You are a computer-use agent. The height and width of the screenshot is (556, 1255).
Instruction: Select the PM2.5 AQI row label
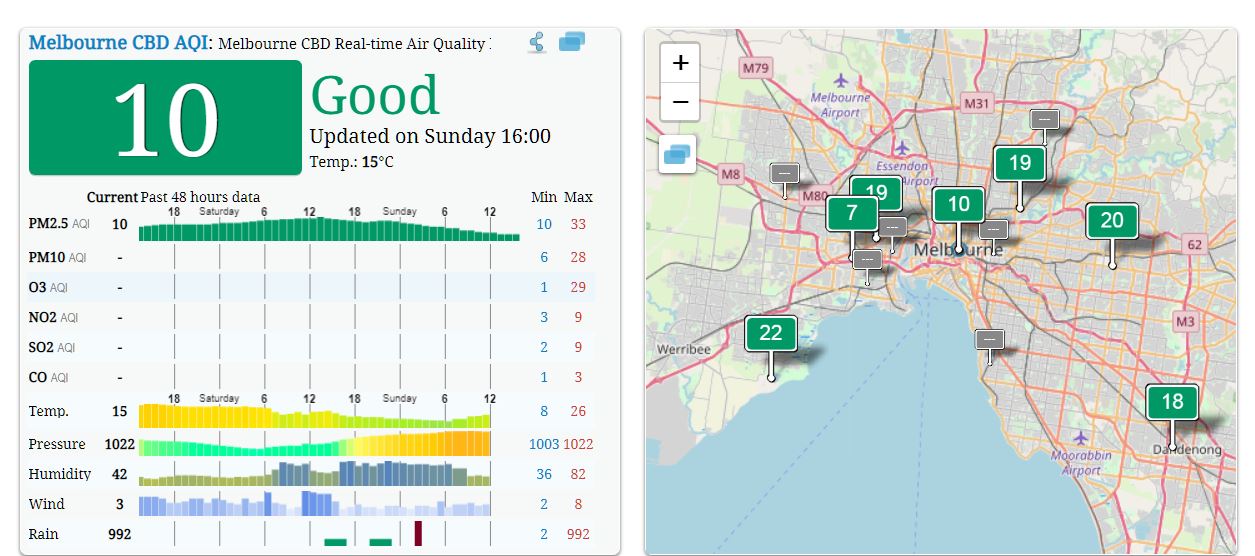click(x=59, y=224)
